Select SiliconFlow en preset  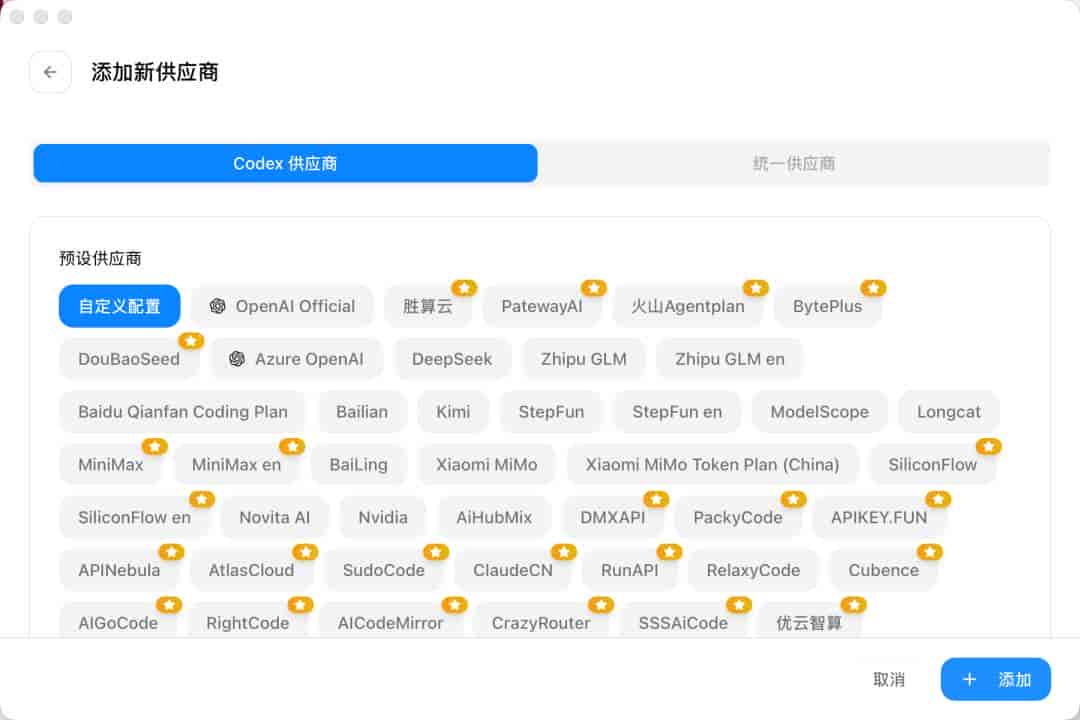tap(134, 517)
